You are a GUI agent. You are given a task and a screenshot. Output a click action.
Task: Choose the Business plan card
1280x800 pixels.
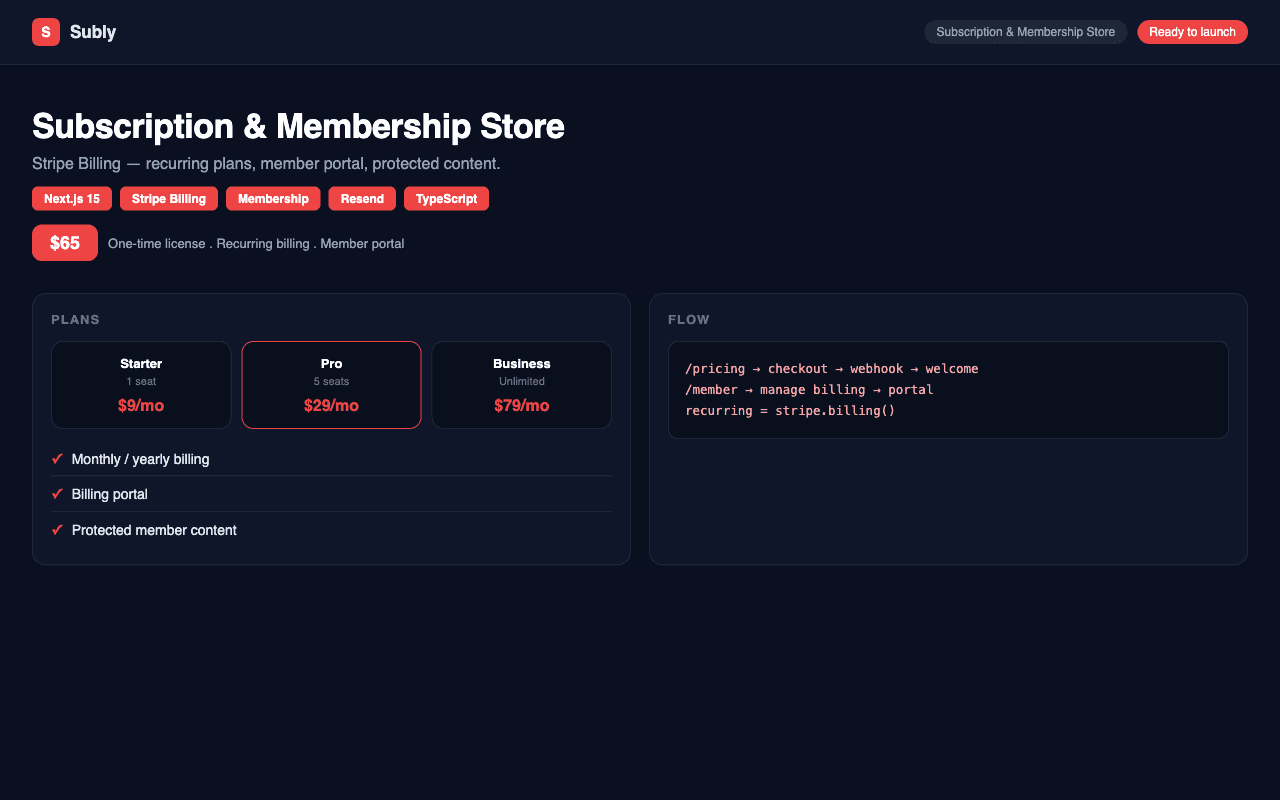coord(522,385)
